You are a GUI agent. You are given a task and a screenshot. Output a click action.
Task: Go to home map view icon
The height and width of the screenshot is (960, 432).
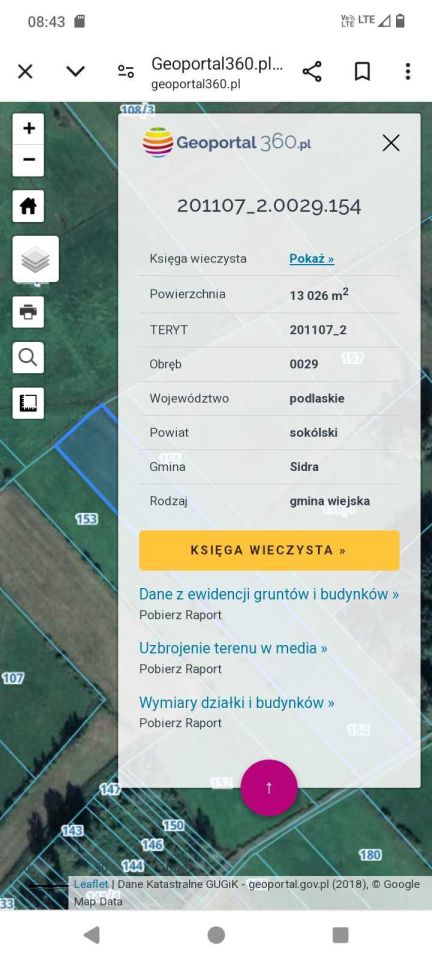(x=28, y=206)
